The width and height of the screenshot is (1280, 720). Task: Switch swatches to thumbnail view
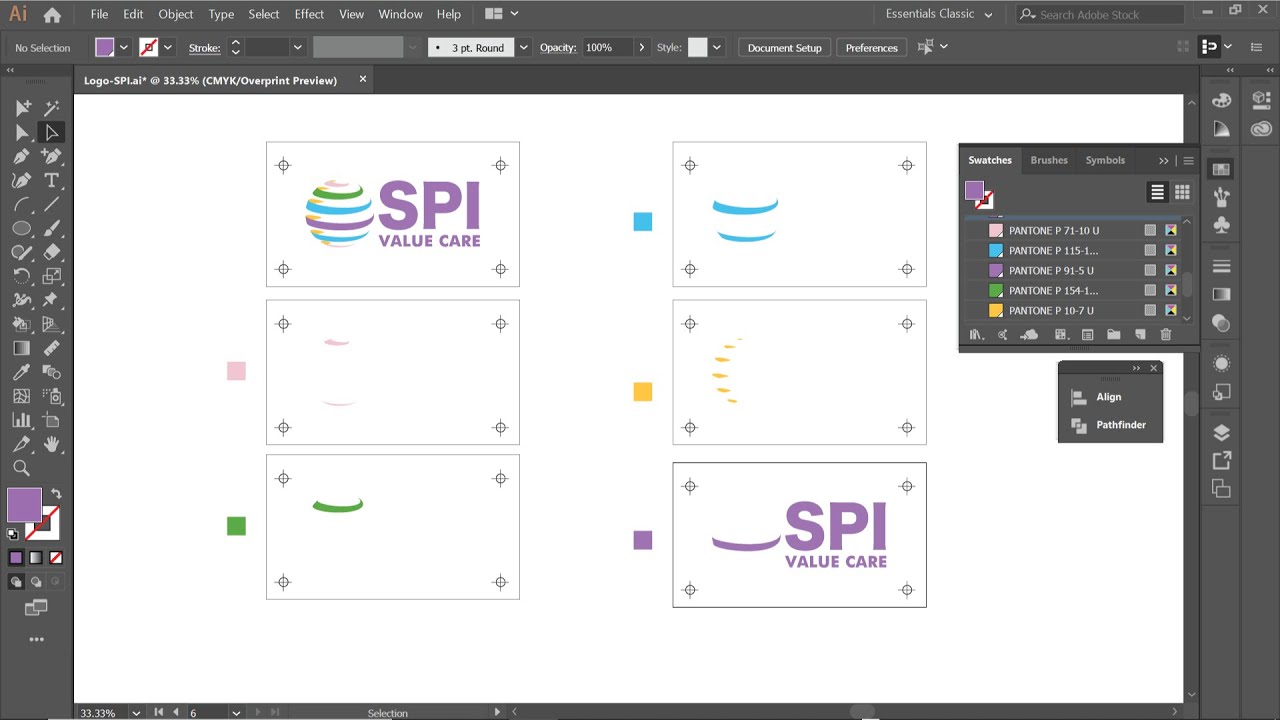pyautogui.click(x=1182, y=192)
